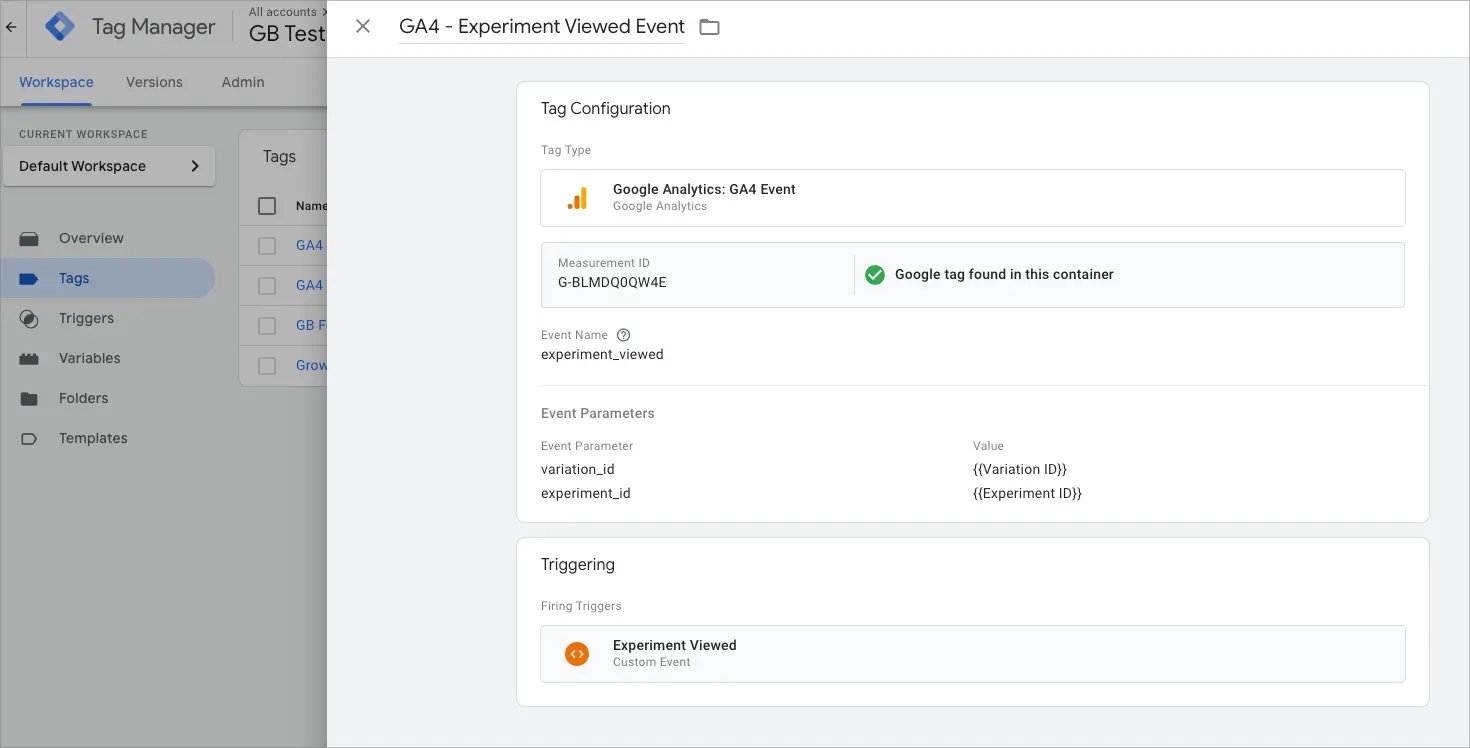Open Folders in the sidebar
The image size is (1470, 748).
[83, 398]
